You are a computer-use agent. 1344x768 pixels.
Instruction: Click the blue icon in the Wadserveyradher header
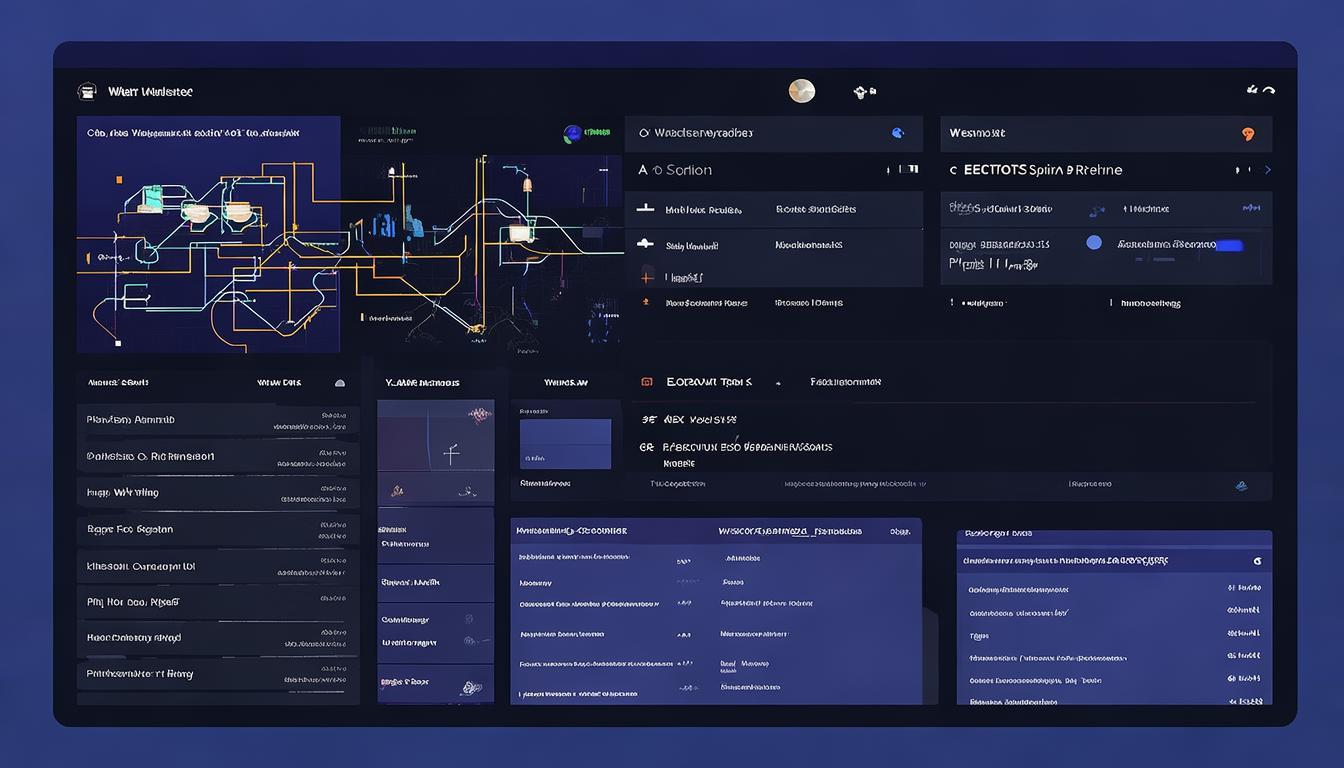(897, 133)
